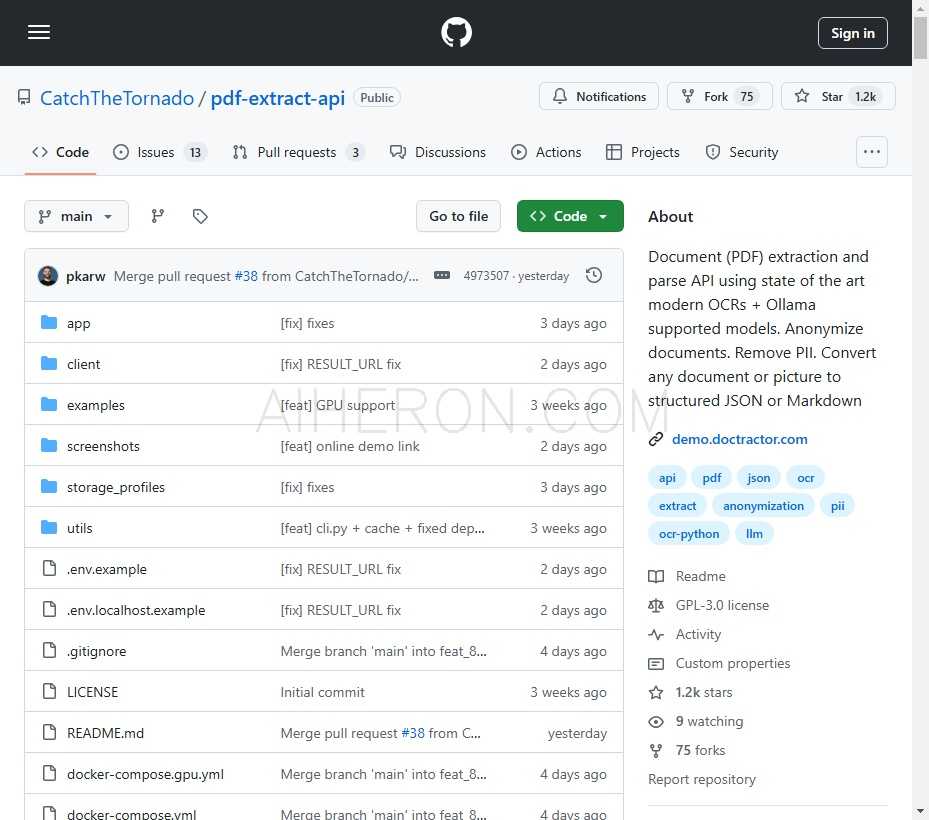Viewport: 929px width, 820px height.
Task: Click the Notifications bell button
Action: coord(599,96)
